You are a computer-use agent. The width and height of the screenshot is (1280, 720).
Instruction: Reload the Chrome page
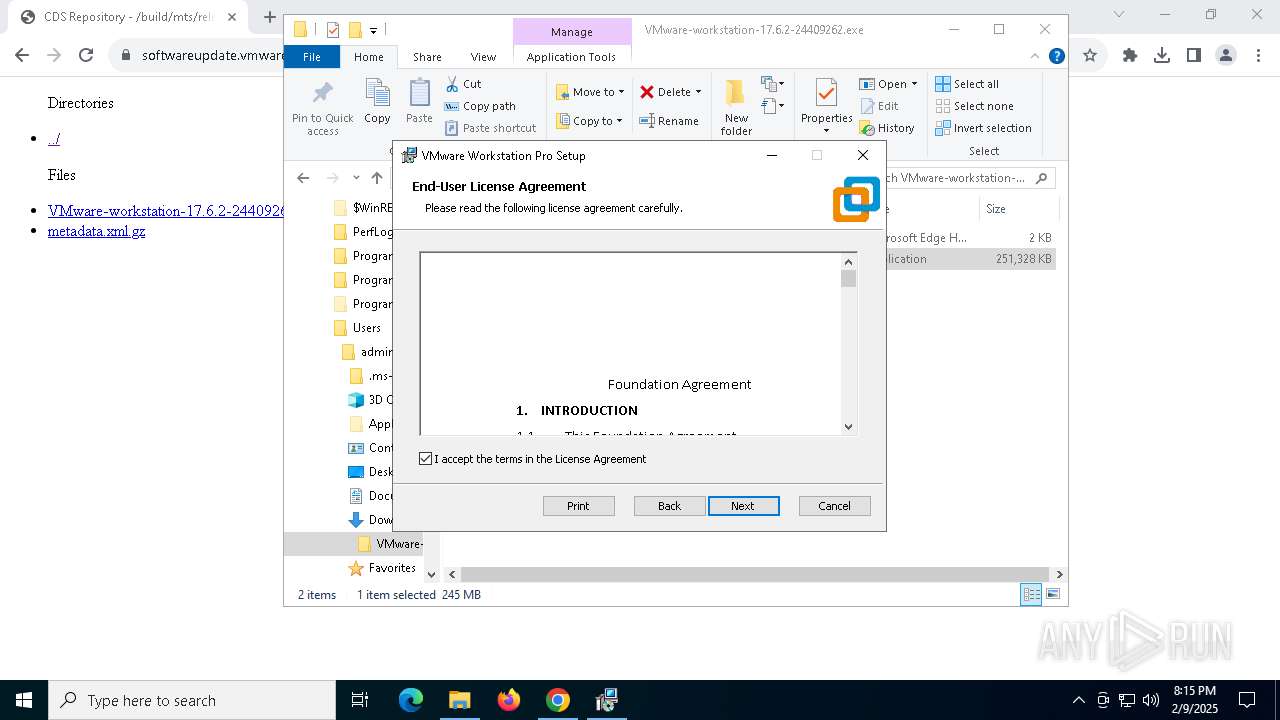tap(86, 56)
